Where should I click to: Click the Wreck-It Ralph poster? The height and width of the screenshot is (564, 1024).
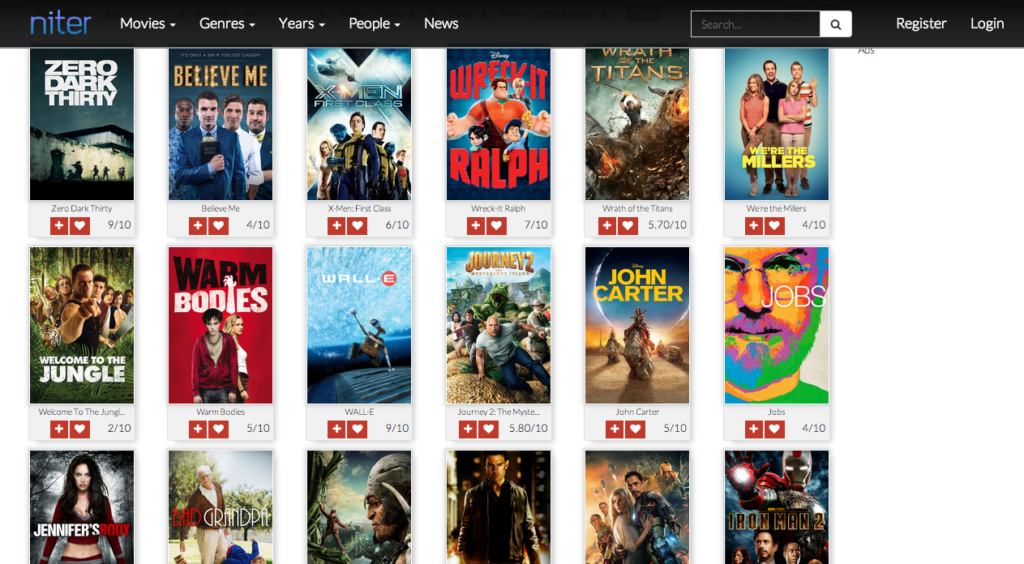(498, 124)
